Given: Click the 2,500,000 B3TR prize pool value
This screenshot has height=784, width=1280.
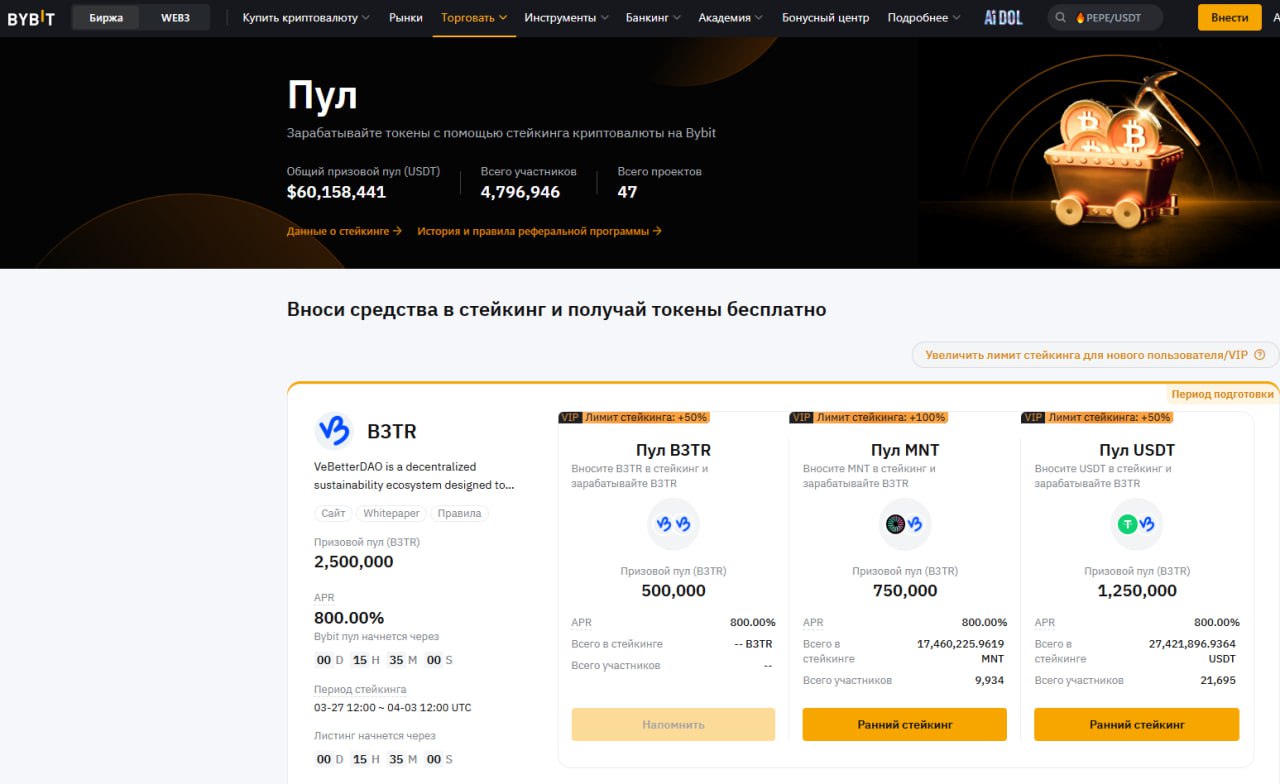Looking at the screenshot, I should click(354, 562).
